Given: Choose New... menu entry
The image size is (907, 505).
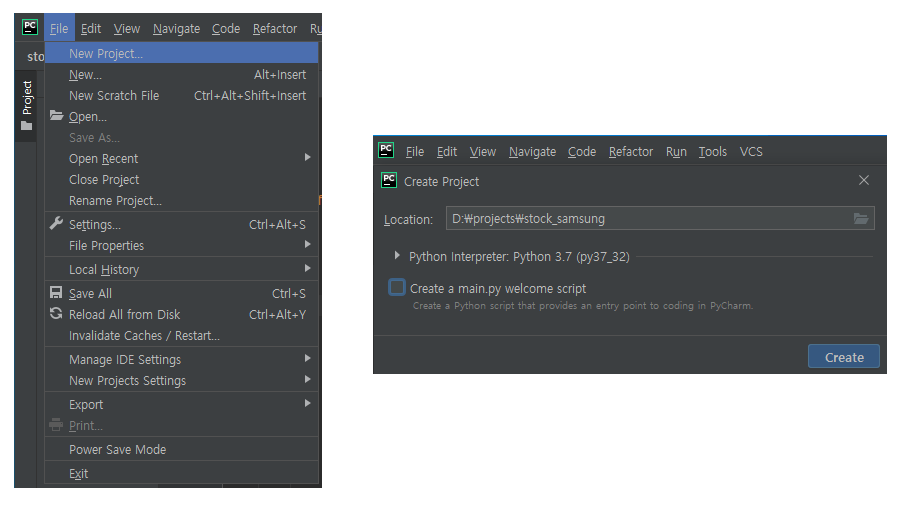Looking at the screenshot, I should tap(181, 75).
